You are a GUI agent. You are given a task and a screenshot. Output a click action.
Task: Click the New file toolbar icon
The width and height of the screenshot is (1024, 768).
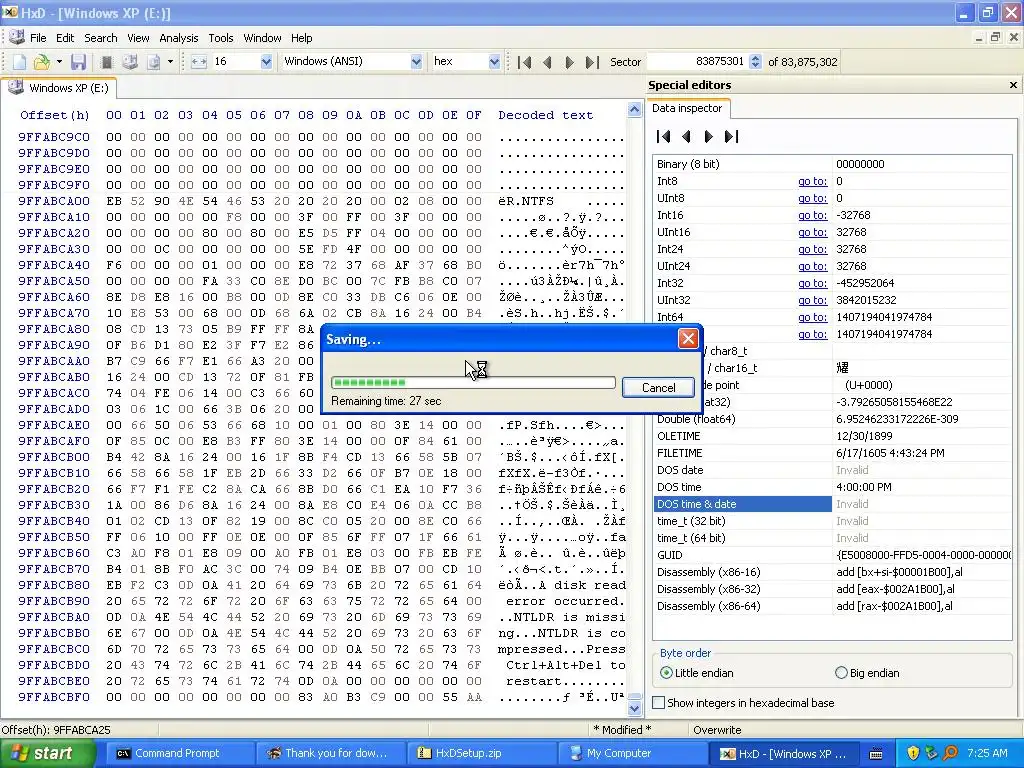point(20,62)
